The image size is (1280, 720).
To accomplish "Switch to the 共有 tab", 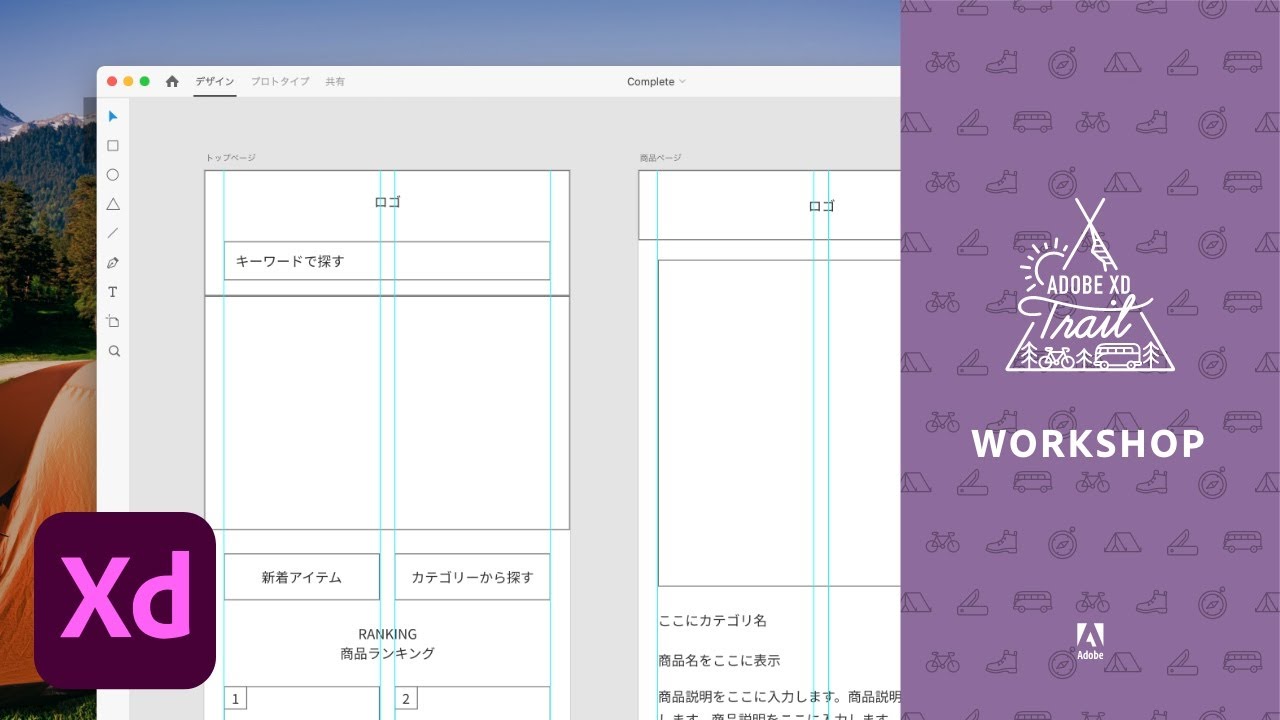I will tap(335, 82).
